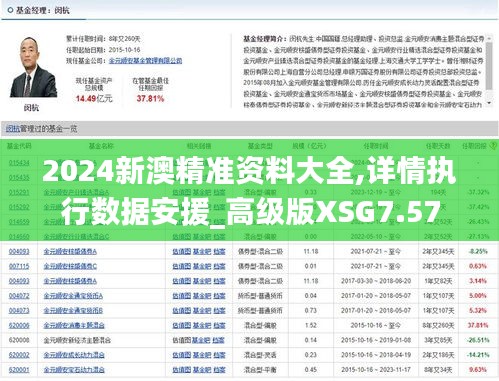
Task: Click scrollbar down arrow in 基金经理简介 box
Action: [489, 103]
